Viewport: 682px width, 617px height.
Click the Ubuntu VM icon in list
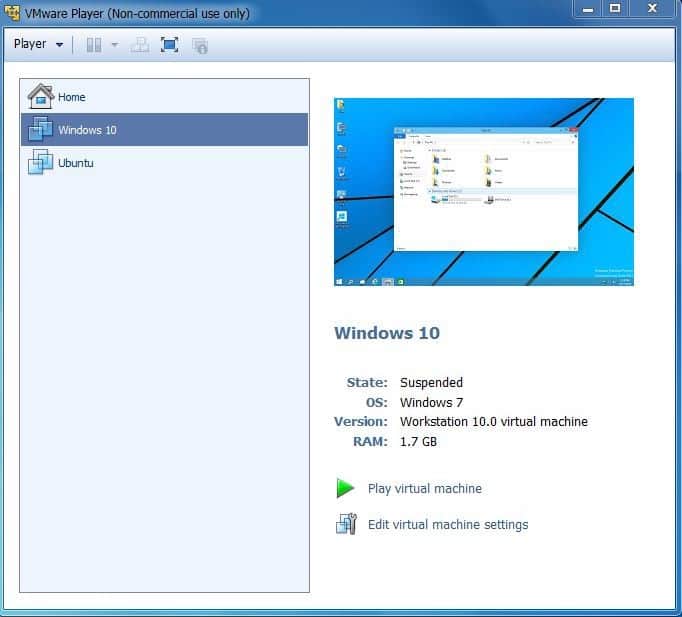point(40,162)
